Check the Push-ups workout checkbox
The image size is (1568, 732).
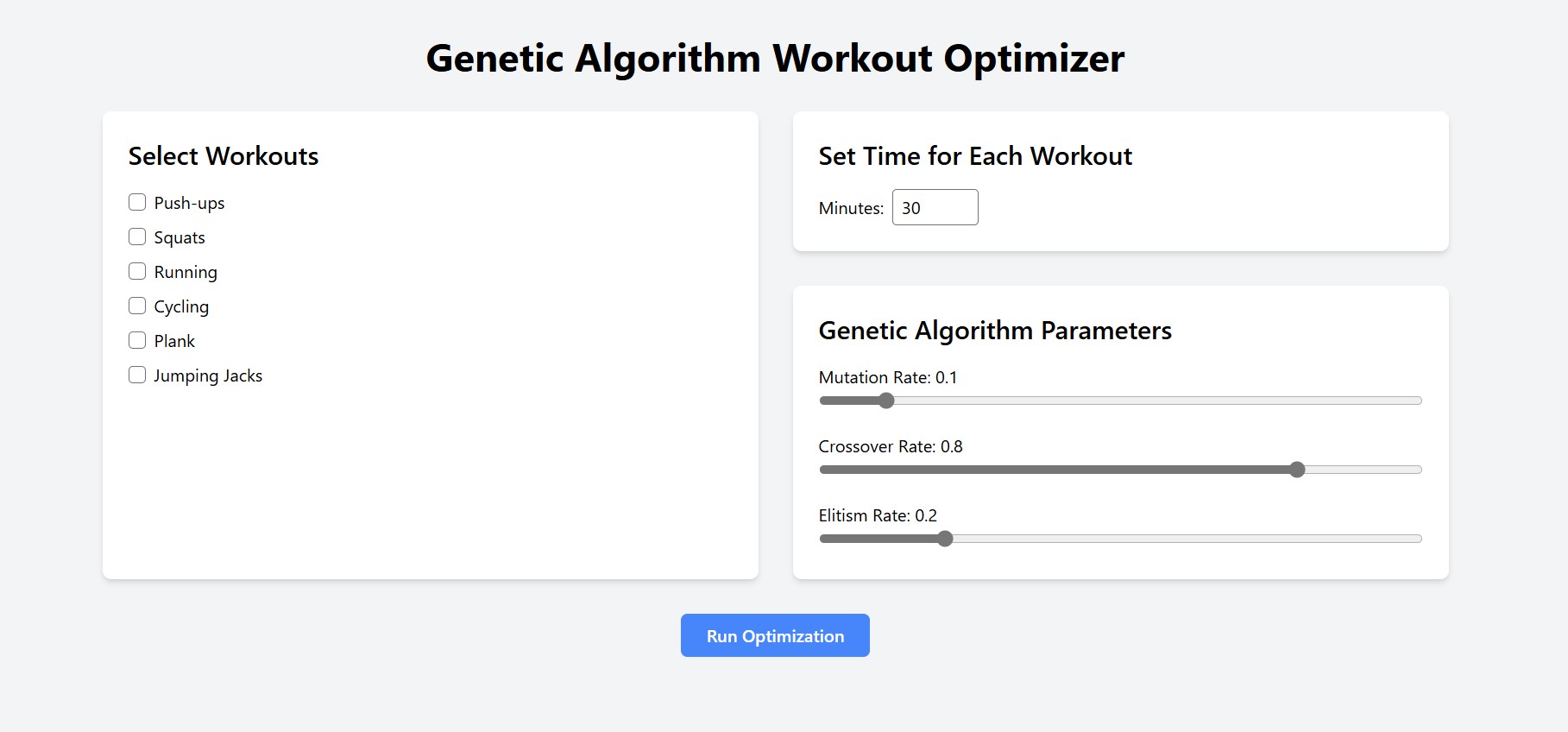tap(137, 203)
